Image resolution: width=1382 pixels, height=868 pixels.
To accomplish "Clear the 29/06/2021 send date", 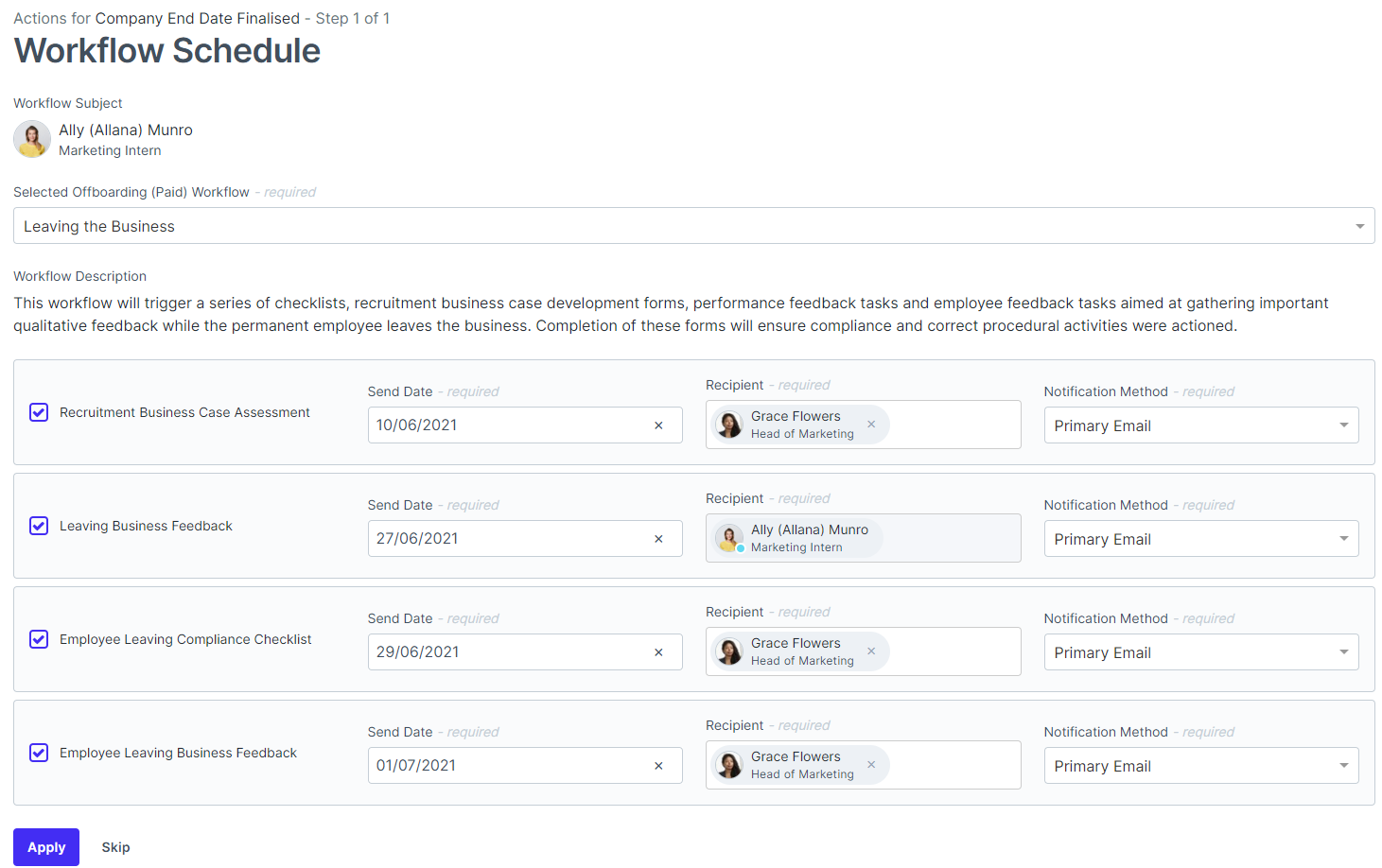I will (x=658, y=652).
